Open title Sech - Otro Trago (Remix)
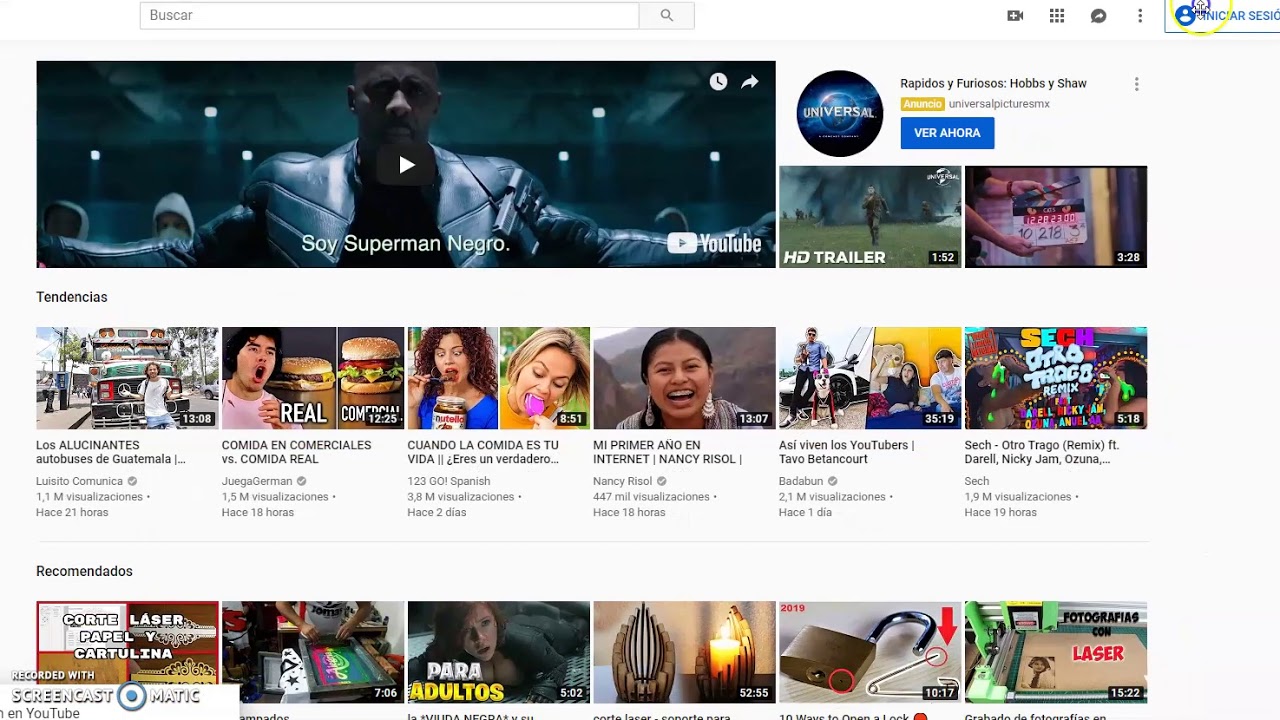The image size is (1280, 720). (x=1041, y=452)
